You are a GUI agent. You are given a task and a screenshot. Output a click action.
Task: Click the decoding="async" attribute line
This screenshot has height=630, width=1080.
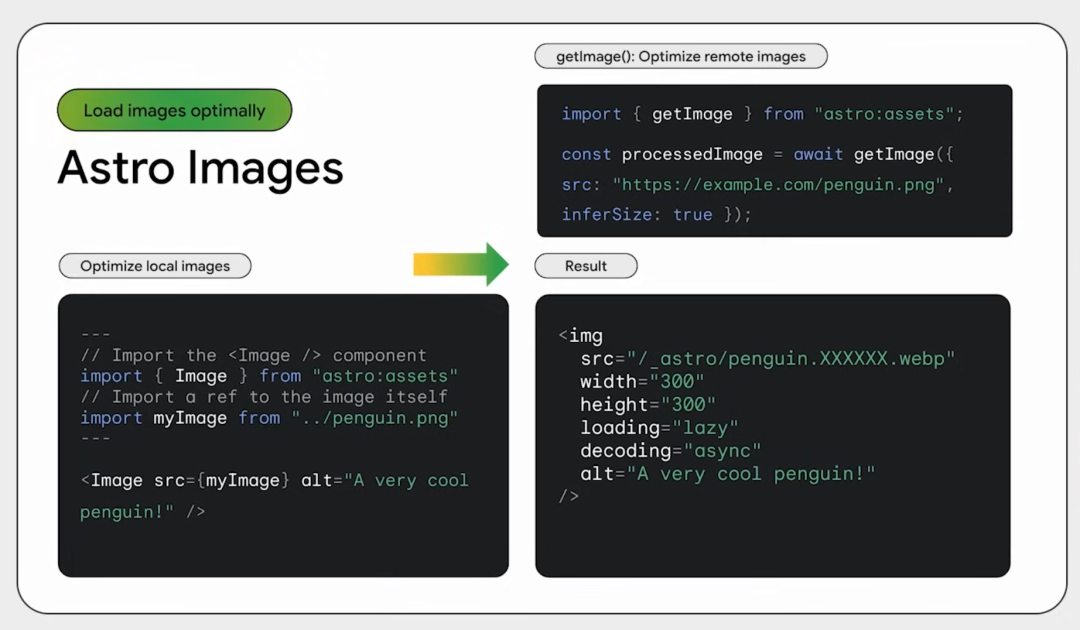click(671, 451)
